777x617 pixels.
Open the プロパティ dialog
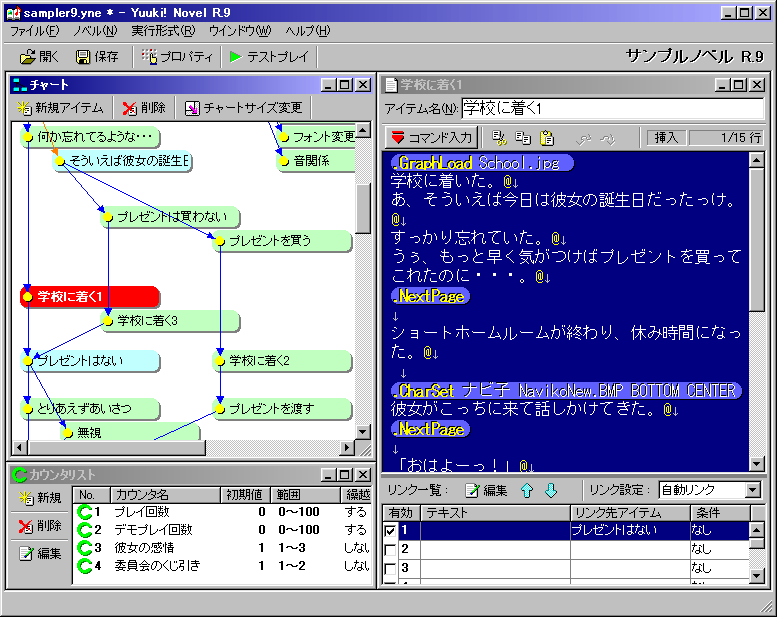177,57
